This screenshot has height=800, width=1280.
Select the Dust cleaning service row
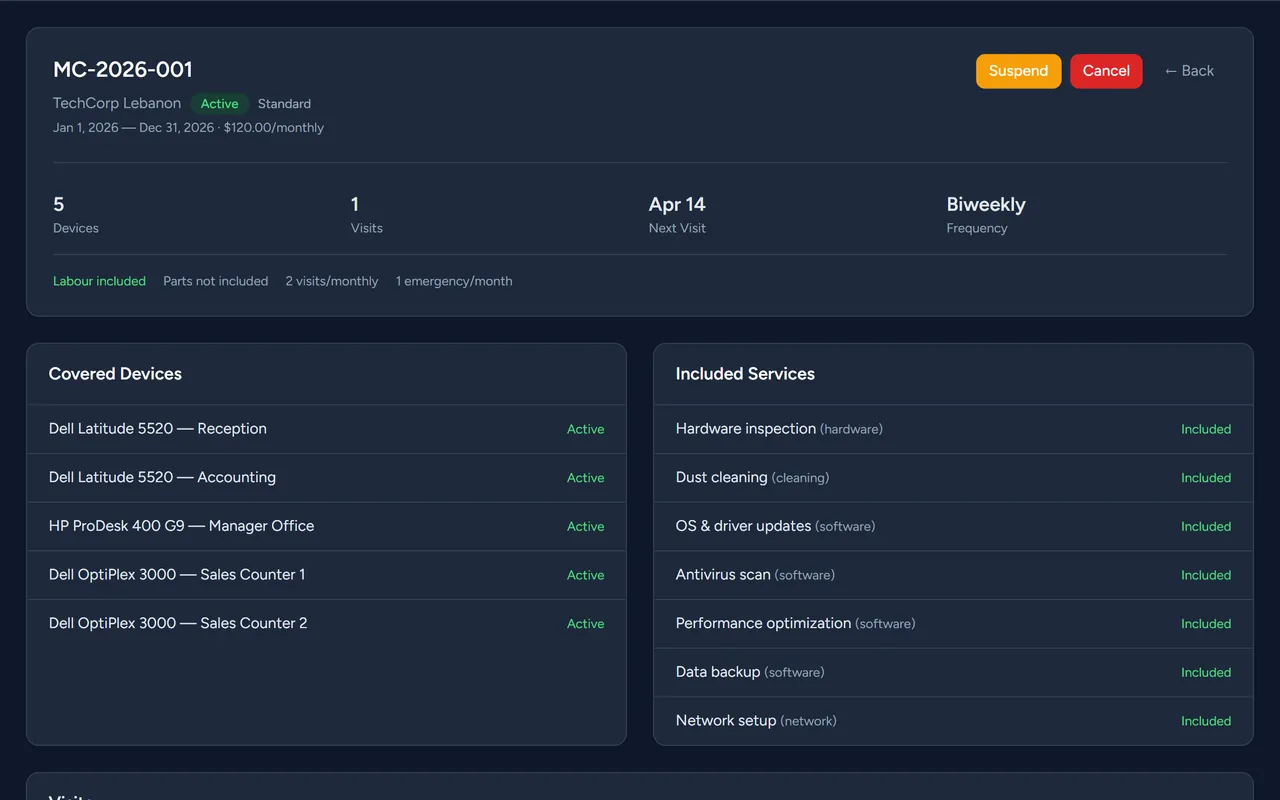pyautogui.click(x=953, y=478)
